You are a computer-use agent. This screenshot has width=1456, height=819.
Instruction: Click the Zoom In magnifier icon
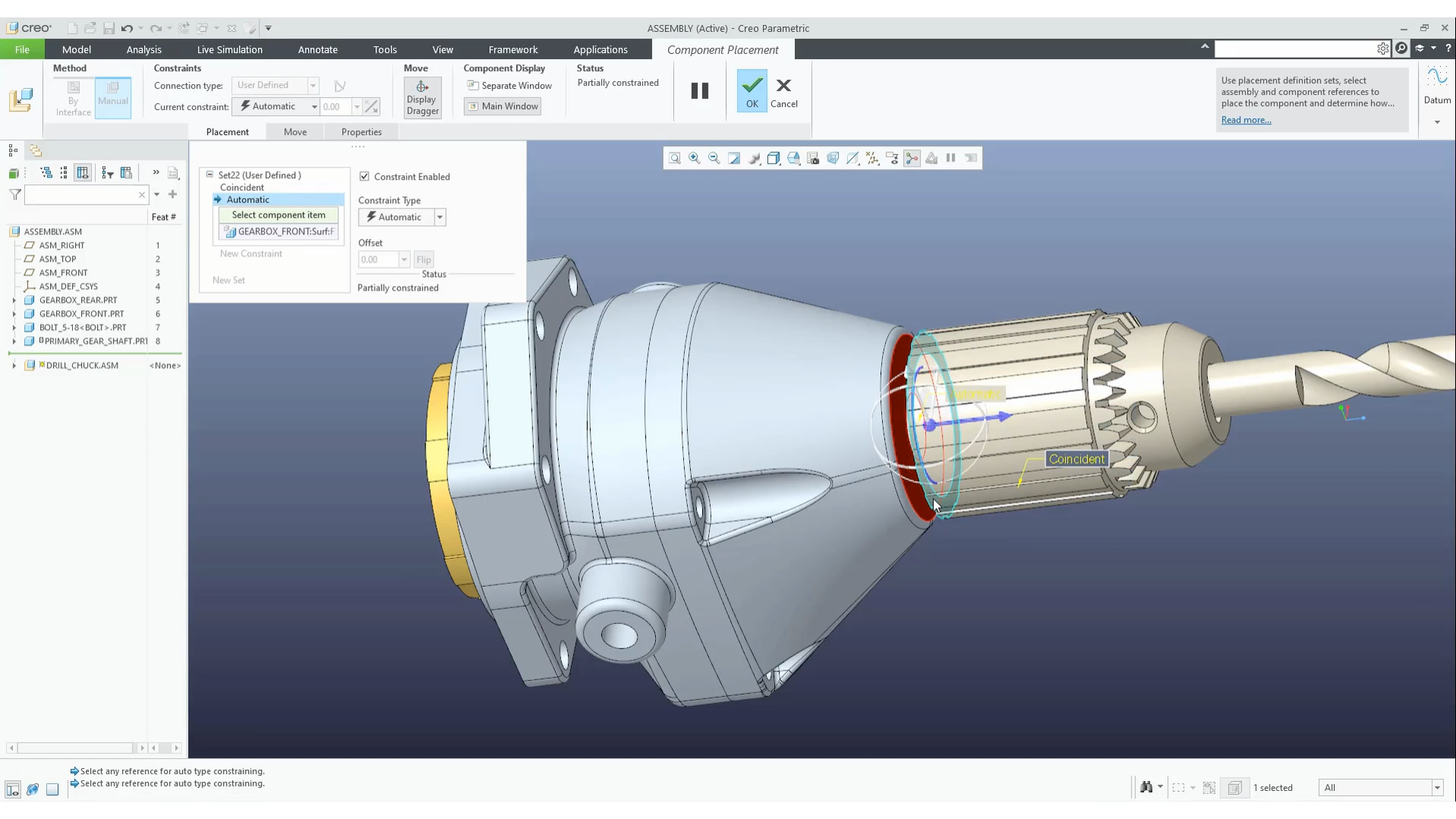(694, 158)
